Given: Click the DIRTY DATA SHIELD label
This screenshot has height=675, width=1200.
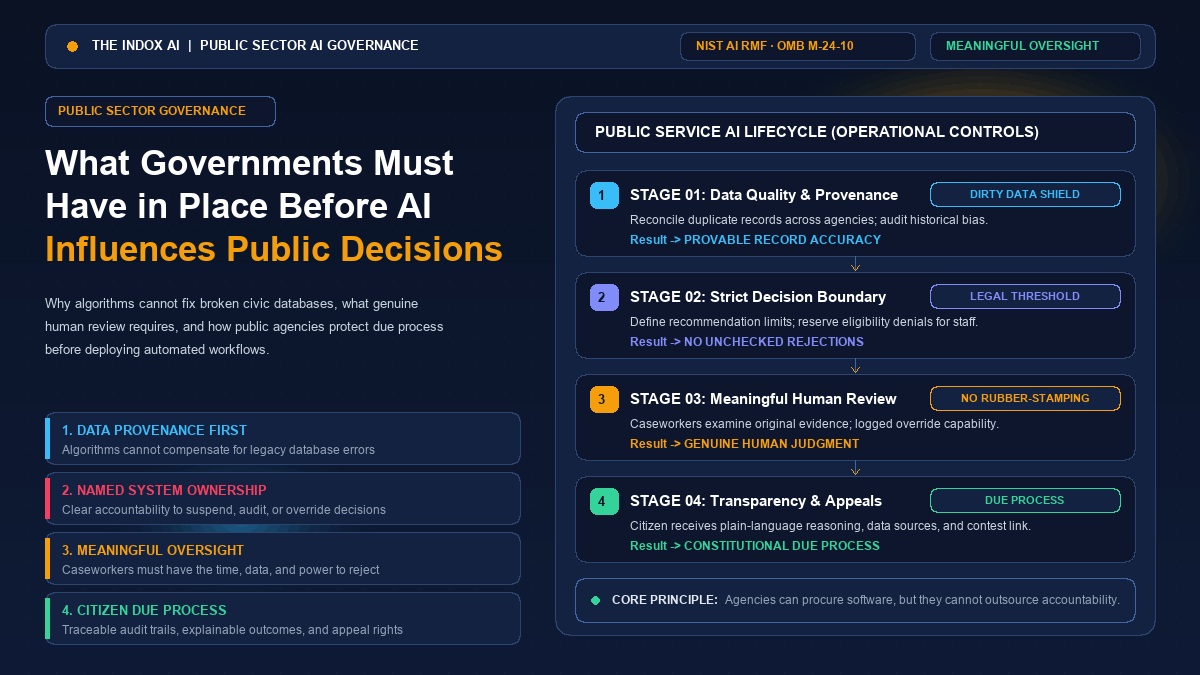Looking at the screenshot, I should tap(1025, 195).
